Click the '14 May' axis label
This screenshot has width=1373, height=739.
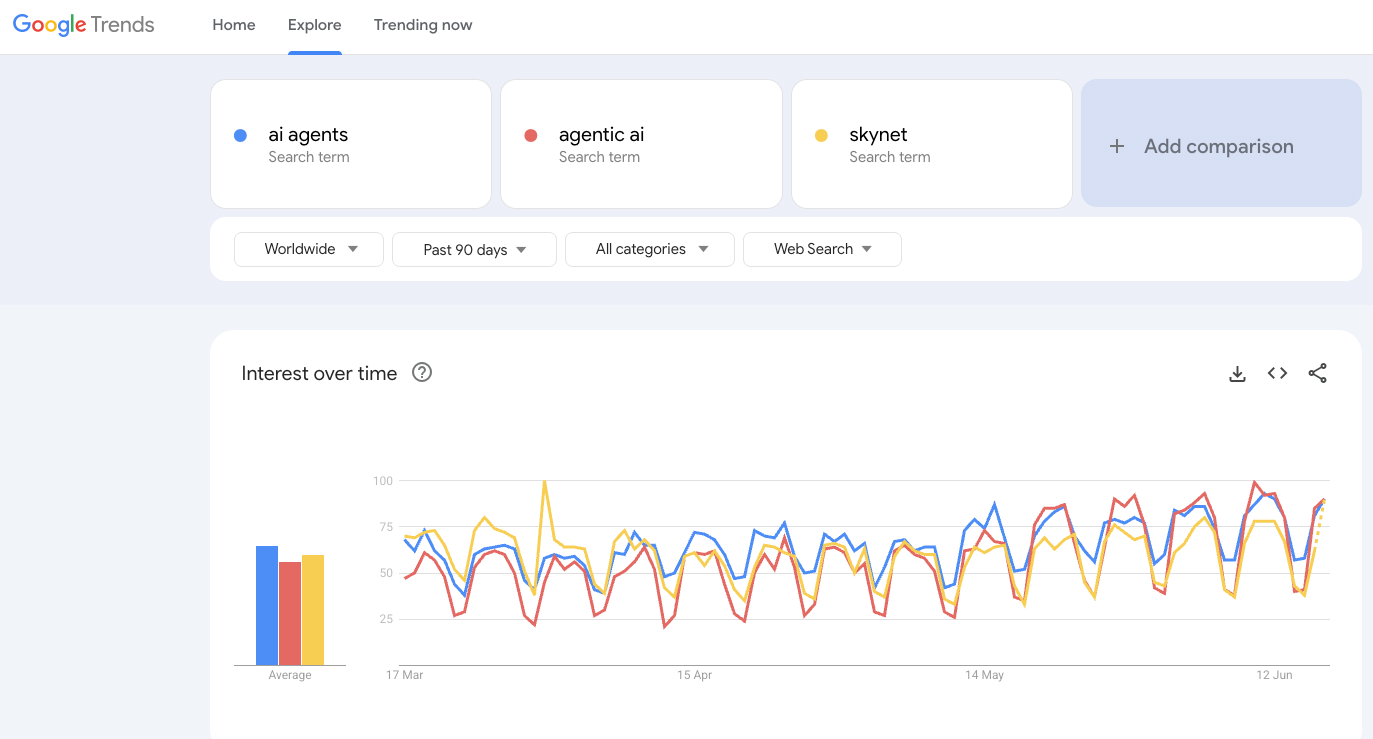985,675
